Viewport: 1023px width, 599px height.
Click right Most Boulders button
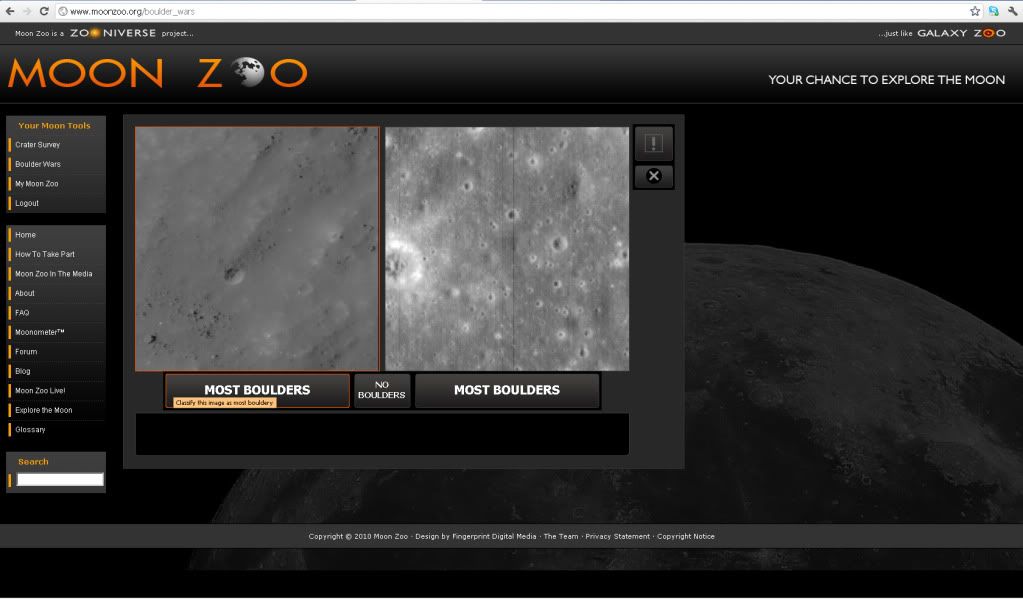click(x=507, y=390)
